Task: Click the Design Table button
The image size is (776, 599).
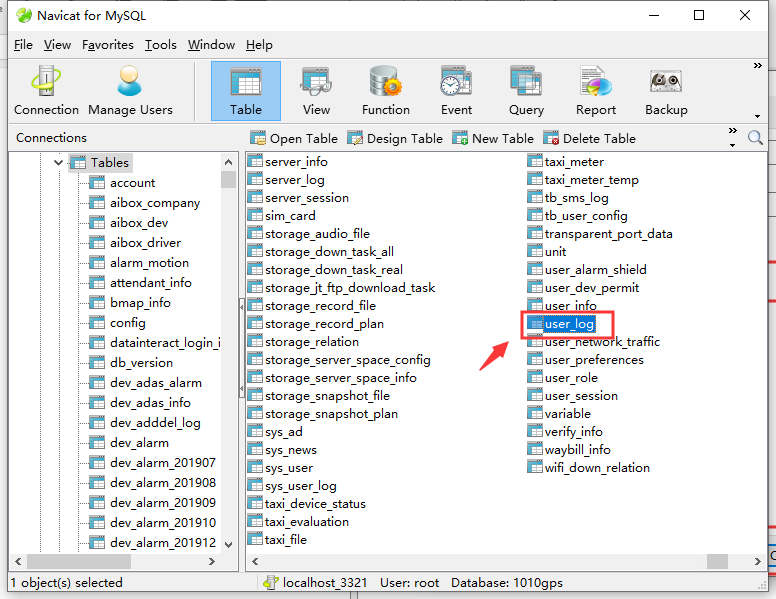Action: pos(394,138)
